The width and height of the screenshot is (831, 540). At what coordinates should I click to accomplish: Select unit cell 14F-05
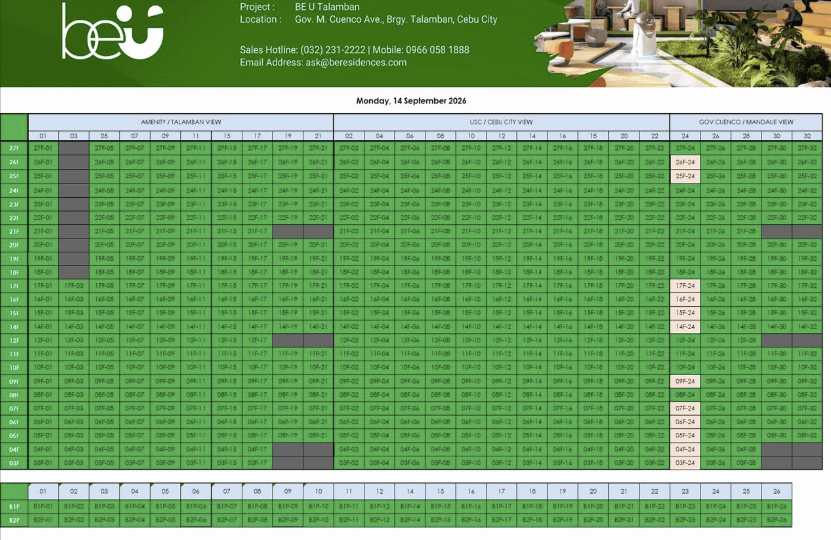click(104, 326)
